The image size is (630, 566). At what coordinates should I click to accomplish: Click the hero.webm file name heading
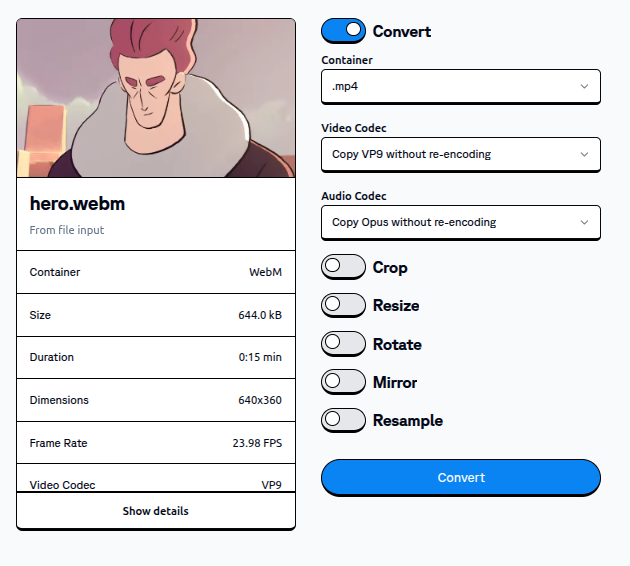pos(78,204)
